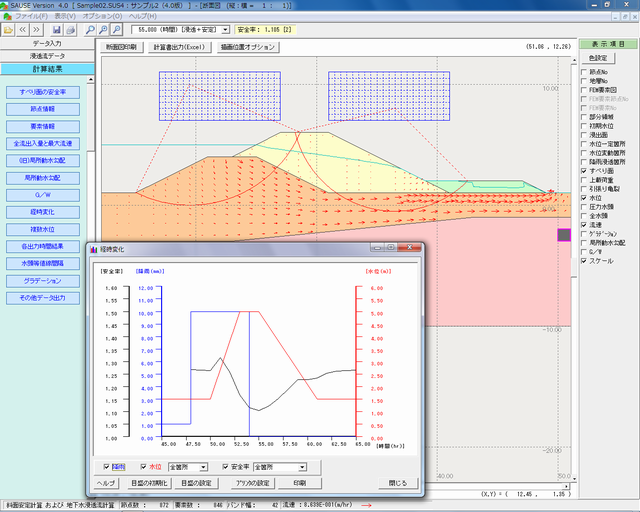Enable the 節点No display checkbox
Screen dimensions: 640x512
point(584,73)
